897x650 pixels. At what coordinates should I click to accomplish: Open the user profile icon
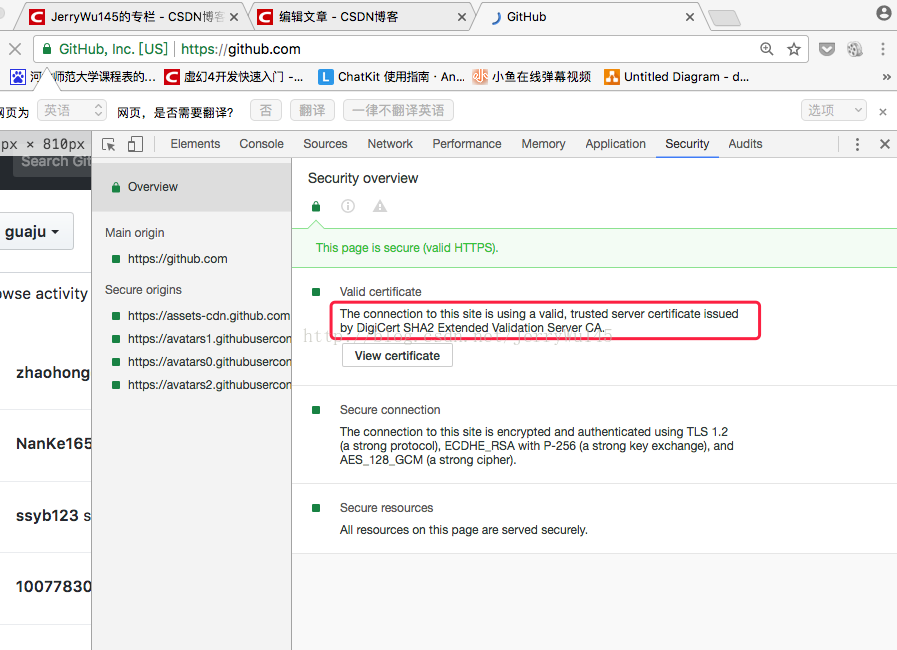884,13
